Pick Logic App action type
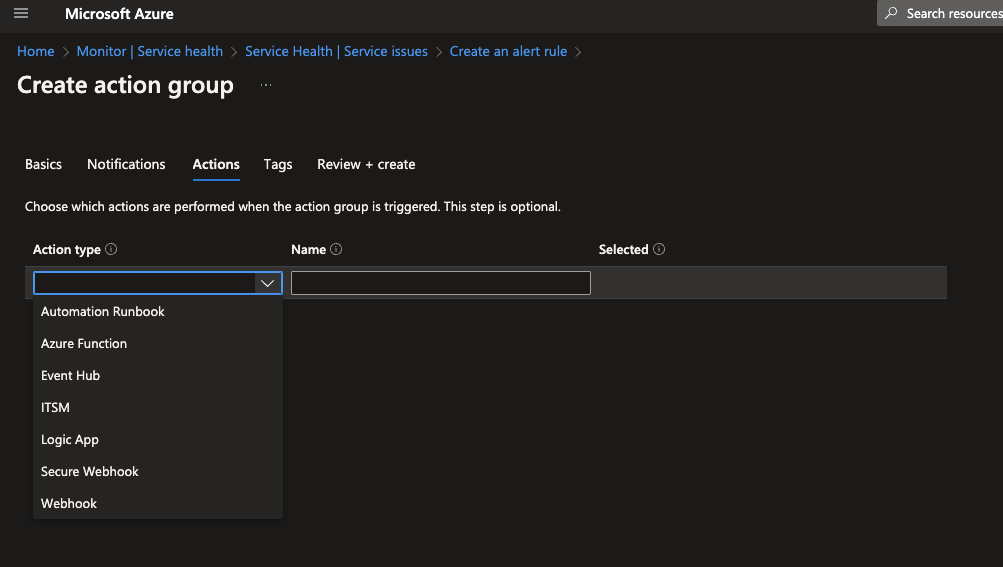 158,440
